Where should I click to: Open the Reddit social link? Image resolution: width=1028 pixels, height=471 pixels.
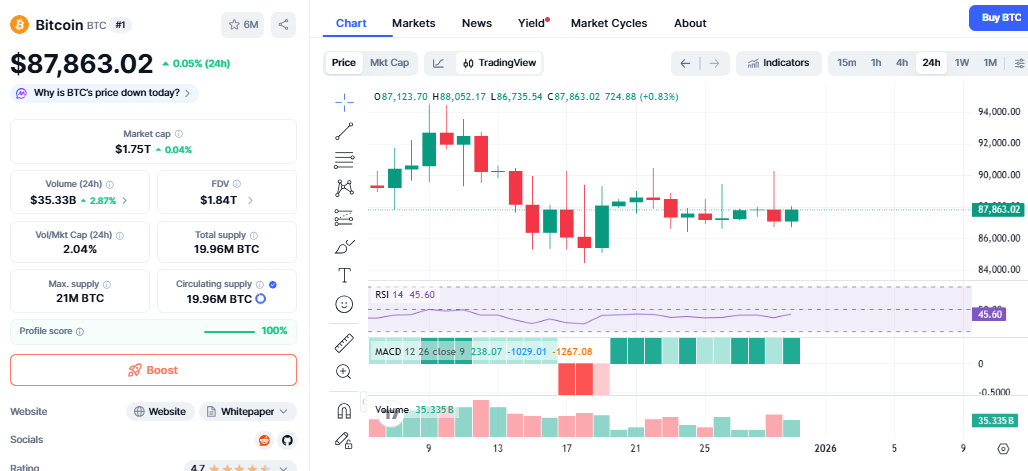click(265, 440)
